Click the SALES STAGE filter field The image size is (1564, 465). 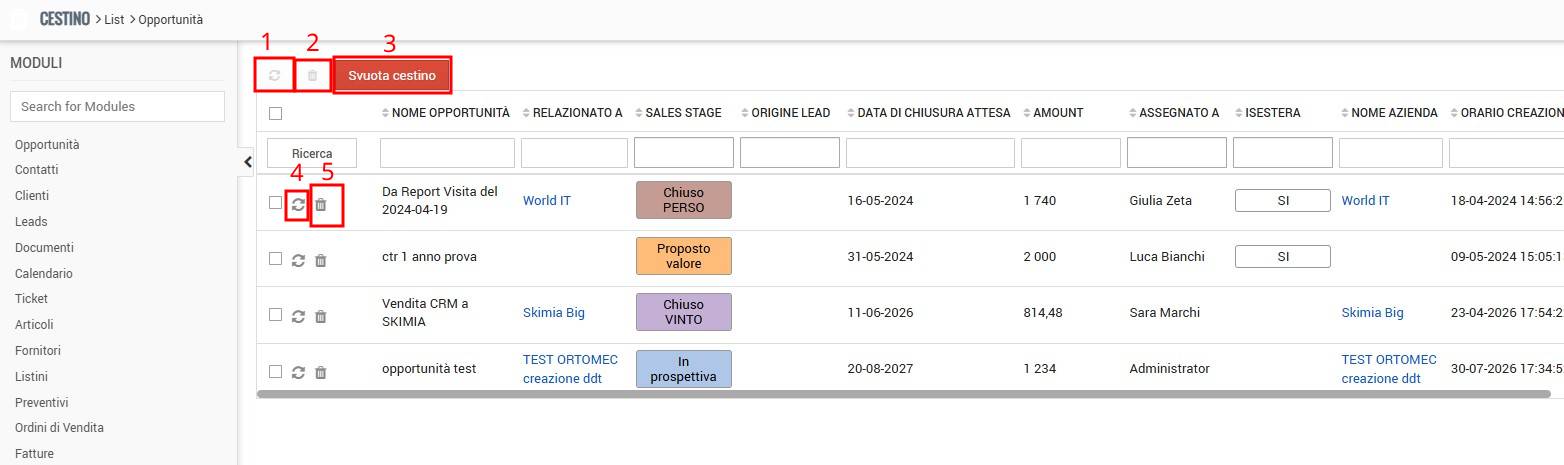pos(683,153)
